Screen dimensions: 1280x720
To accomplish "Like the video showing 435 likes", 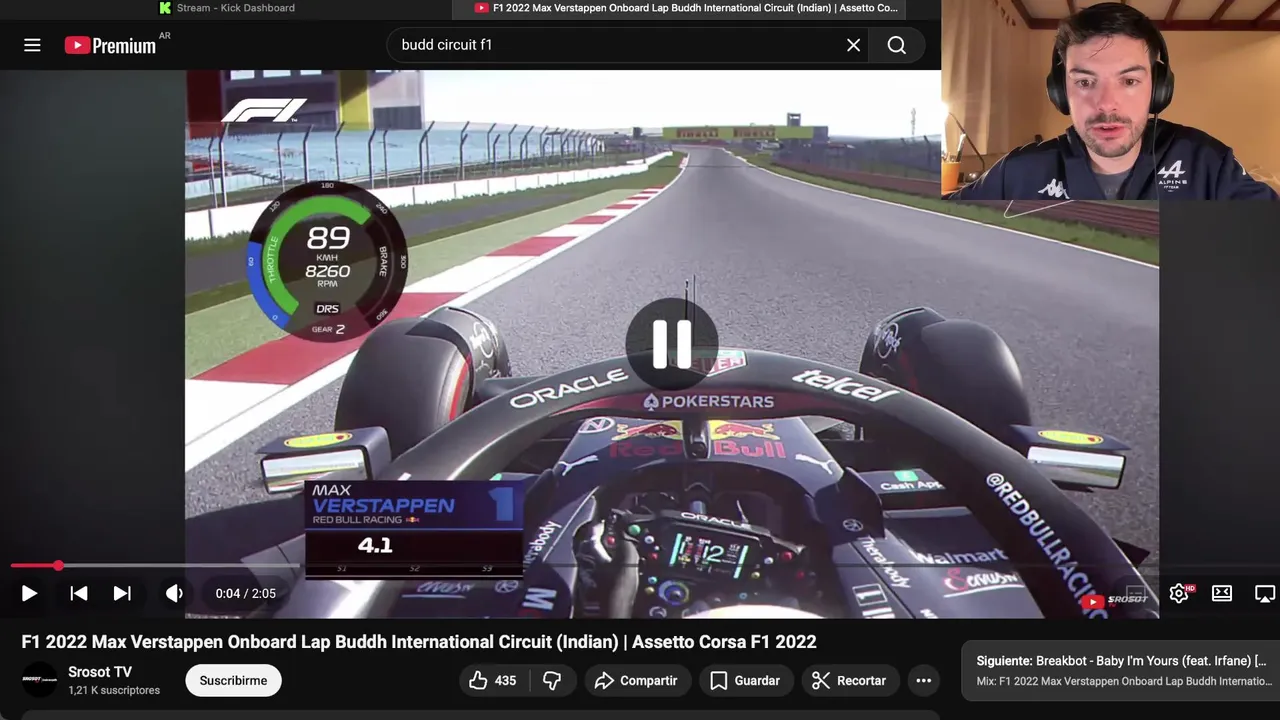I will (493, 680).
